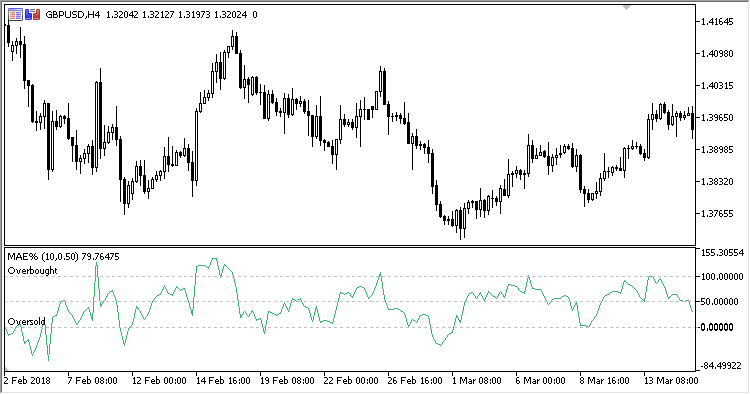Click the -84.49922 indicator scale value

(x=721, y=366)
